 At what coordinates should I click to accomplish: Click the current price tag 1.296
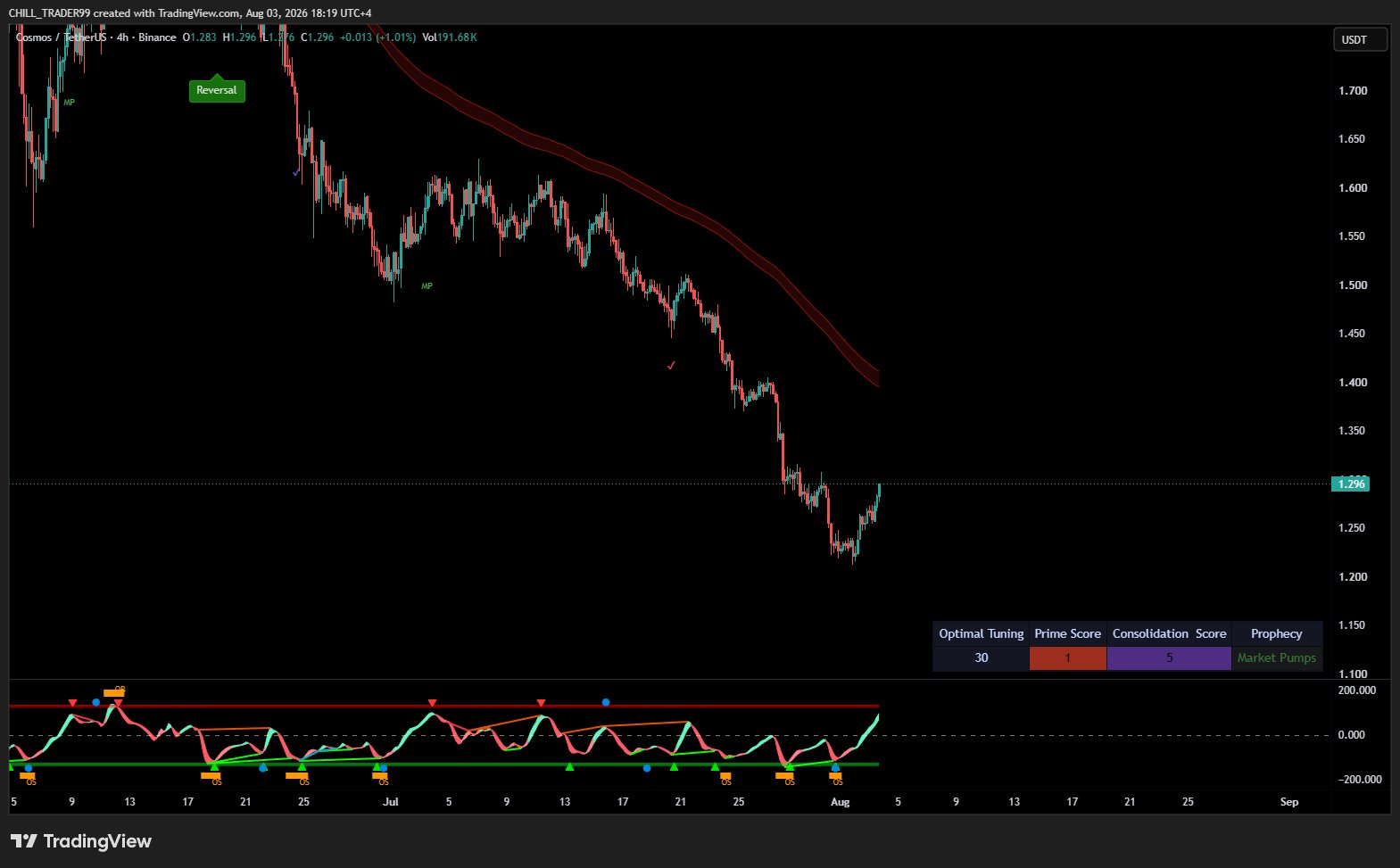(1350, 484)
